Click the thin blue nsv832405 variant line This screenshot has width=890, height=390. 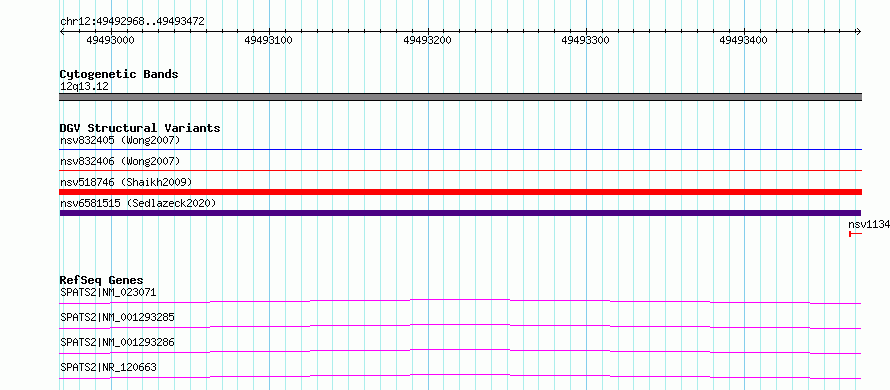pyautogui.click(x=461, y=149)
